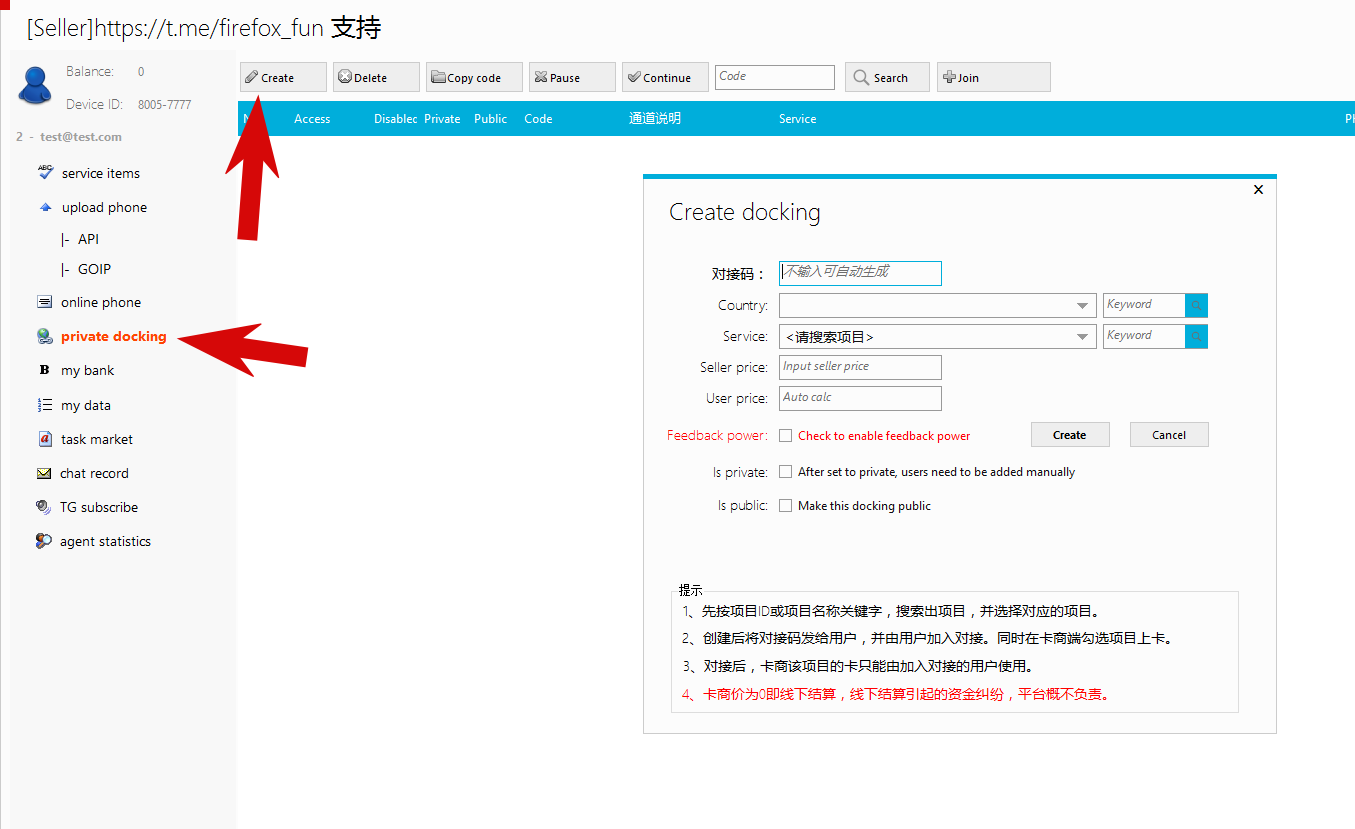Image resolution: width=1355 pixels, height=829 pixels.
Task: Pause the selected docking
Action: tap(572, 77)
